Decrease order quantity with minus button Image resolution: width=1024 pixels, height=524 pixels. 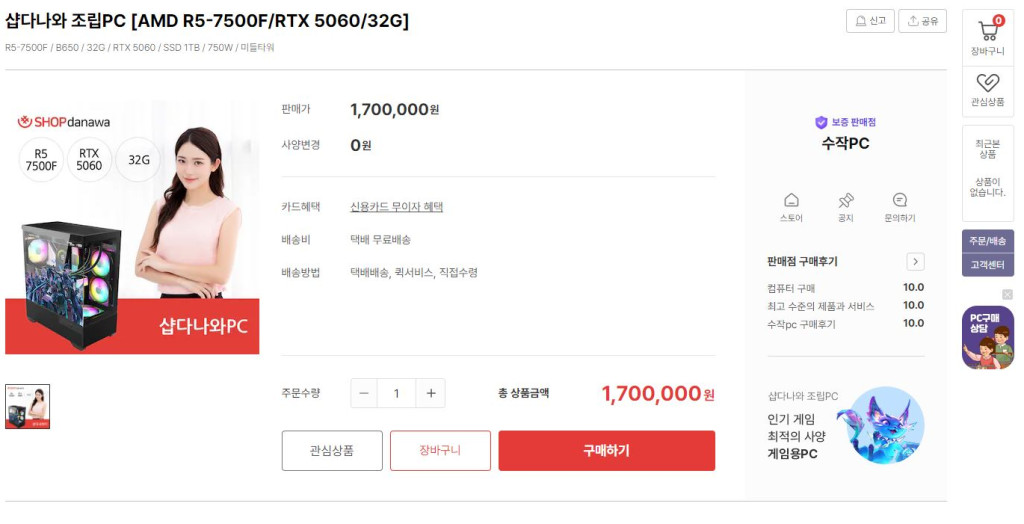(364, 393)
